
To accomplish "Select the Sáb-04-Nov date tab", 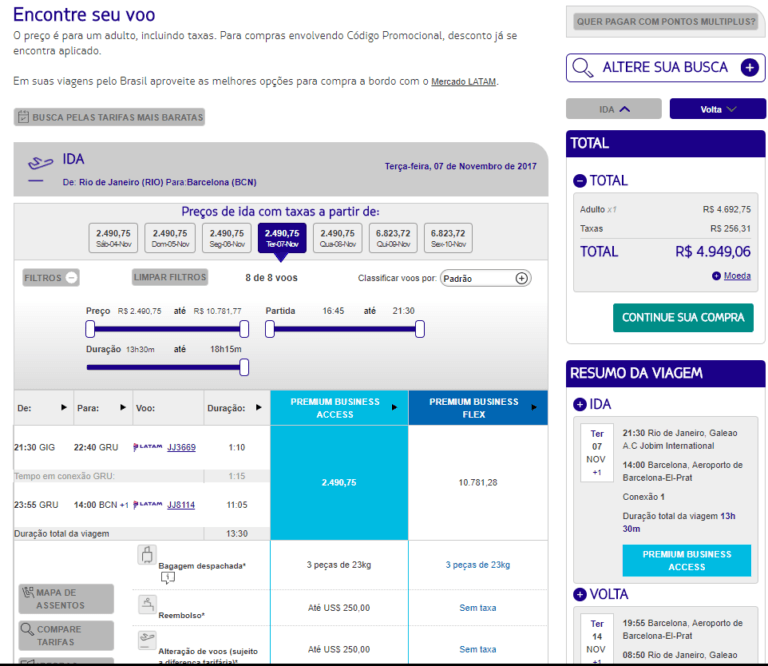I will 114,237.
